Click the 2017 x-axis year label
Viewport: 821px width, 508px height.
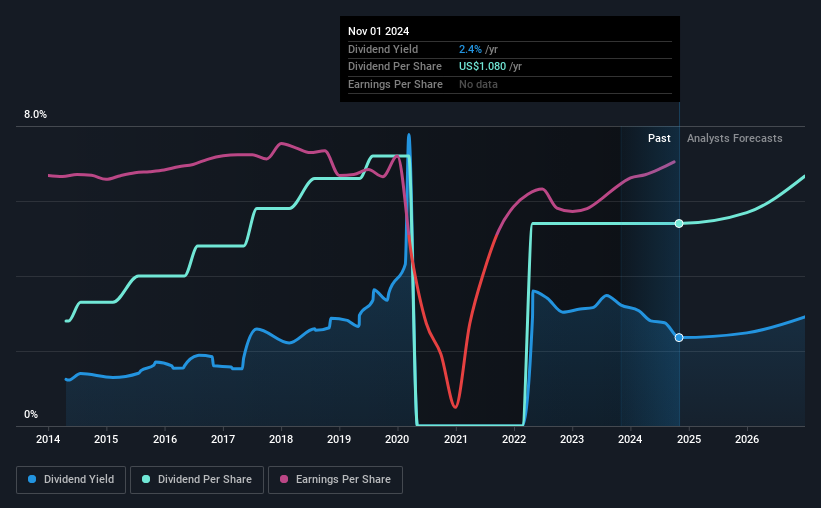223,439
